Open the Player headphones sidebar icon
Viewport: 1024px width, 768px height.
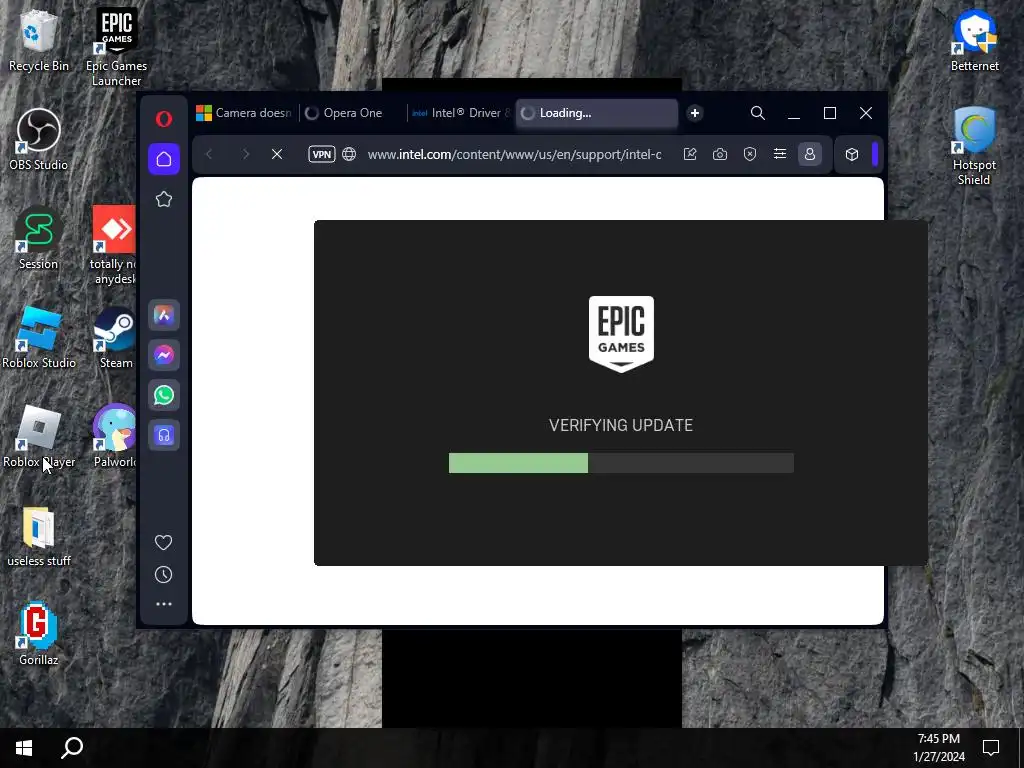coord(164,435)
